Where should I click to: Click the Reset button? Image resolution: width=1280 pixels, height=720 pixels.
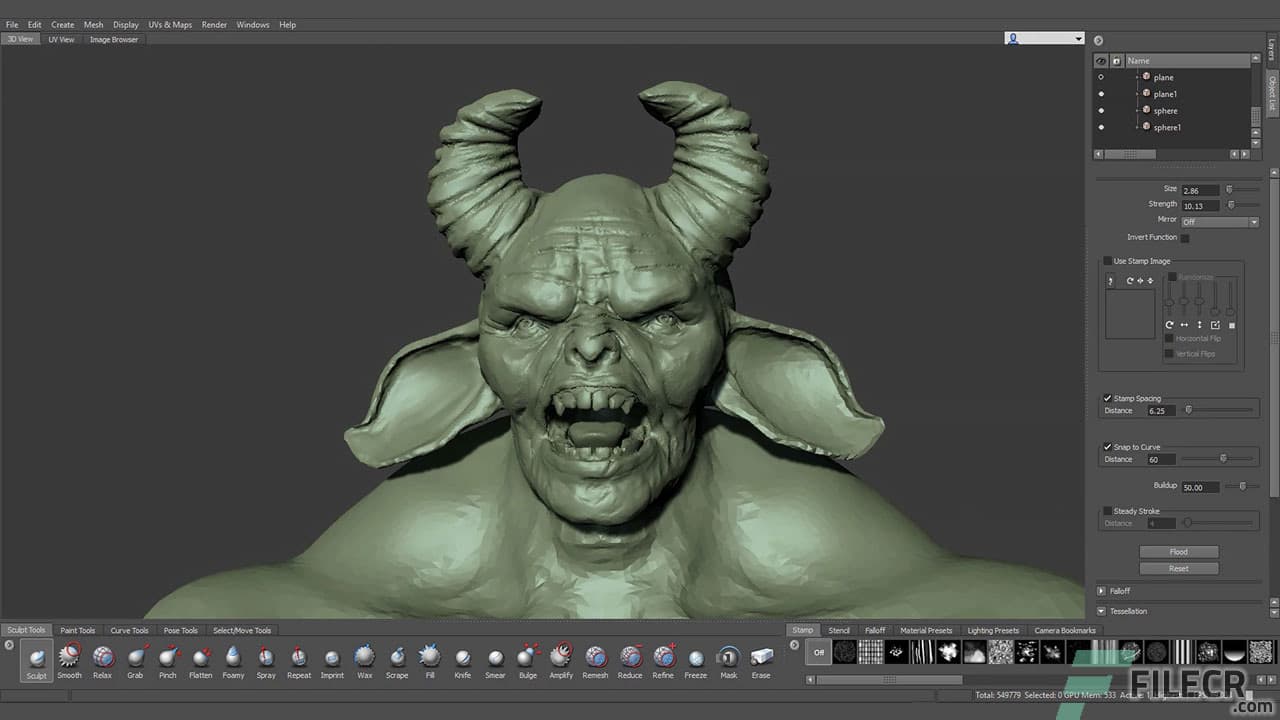1178,568
